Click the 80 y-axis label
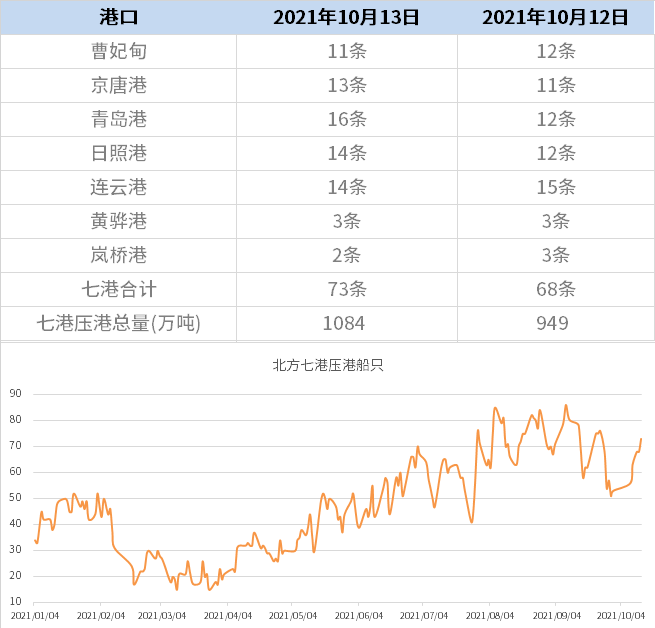 pos(15,420)
